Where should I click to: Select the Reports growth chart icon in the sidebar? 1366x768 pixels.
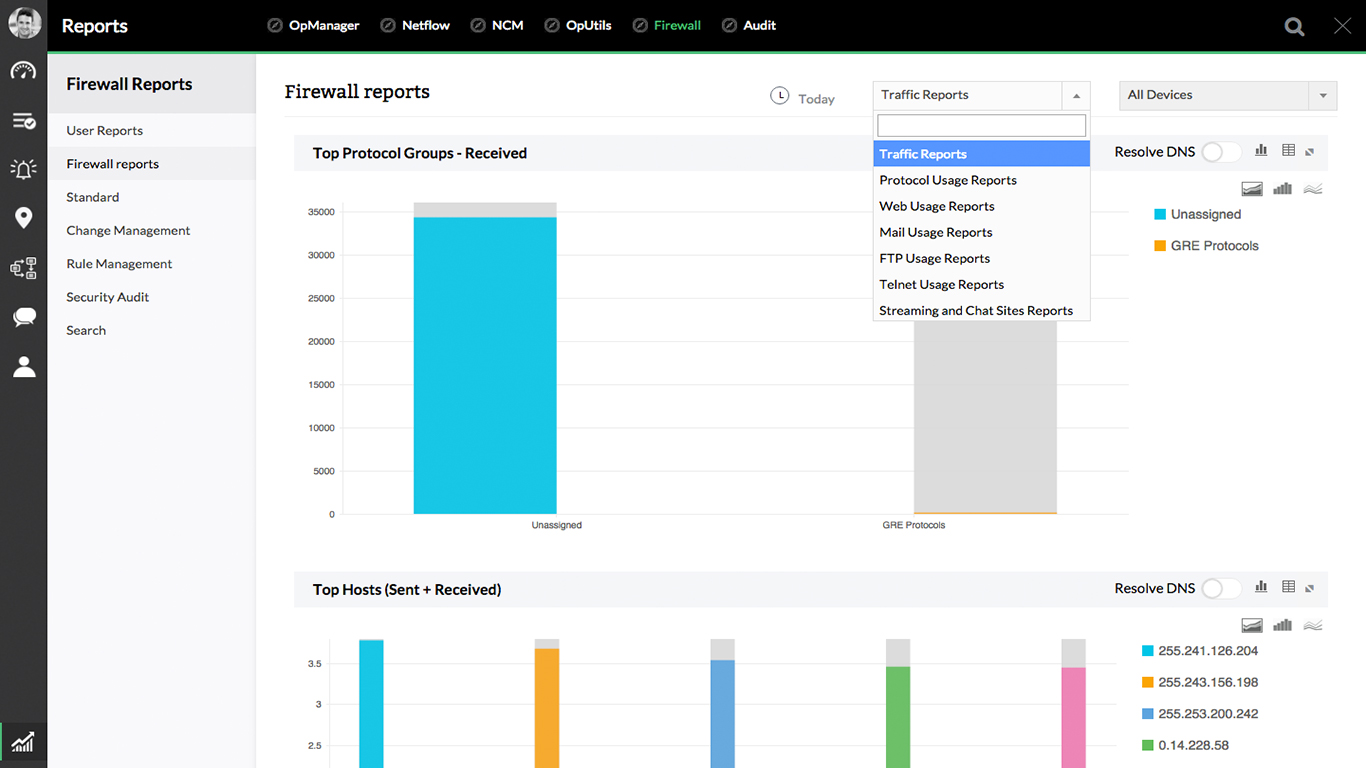pos(24,742)
